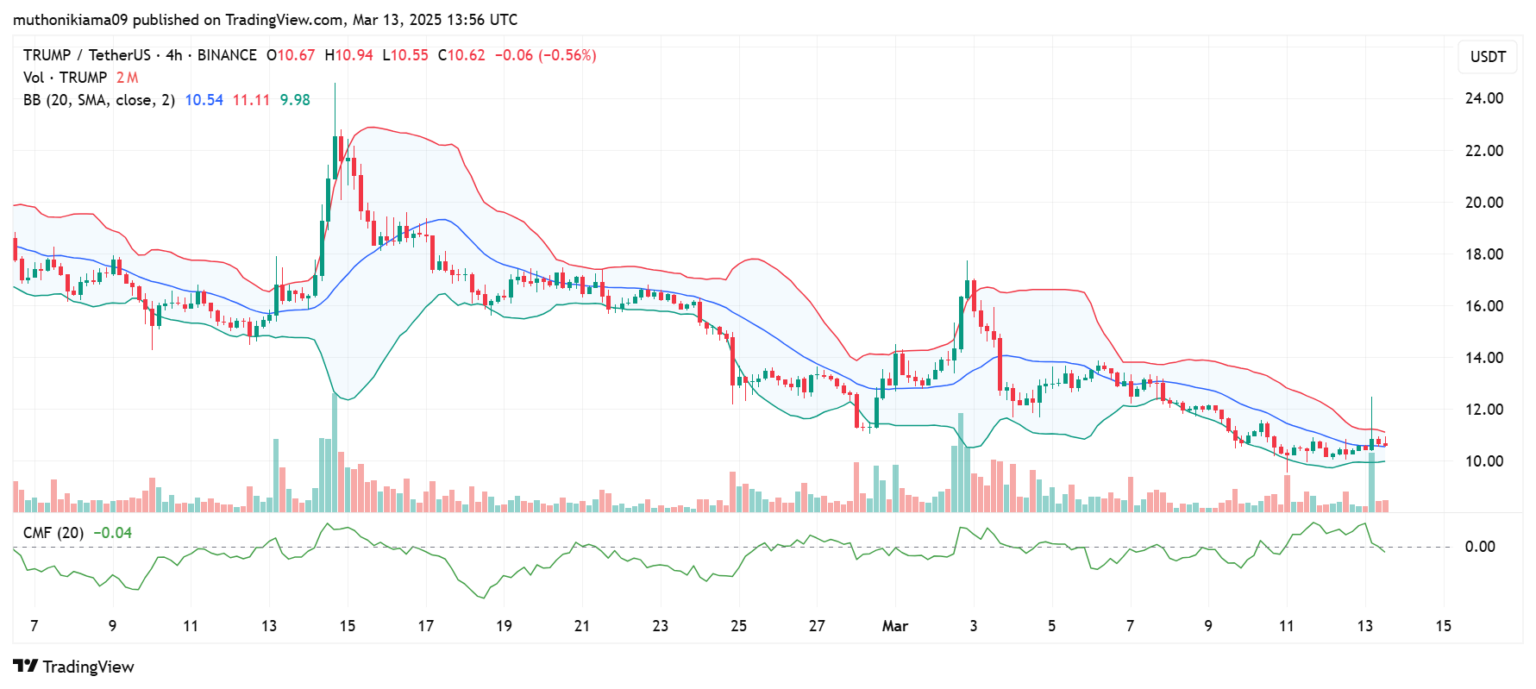Click the 18.00 price scale label

[x=1485, y=254]
